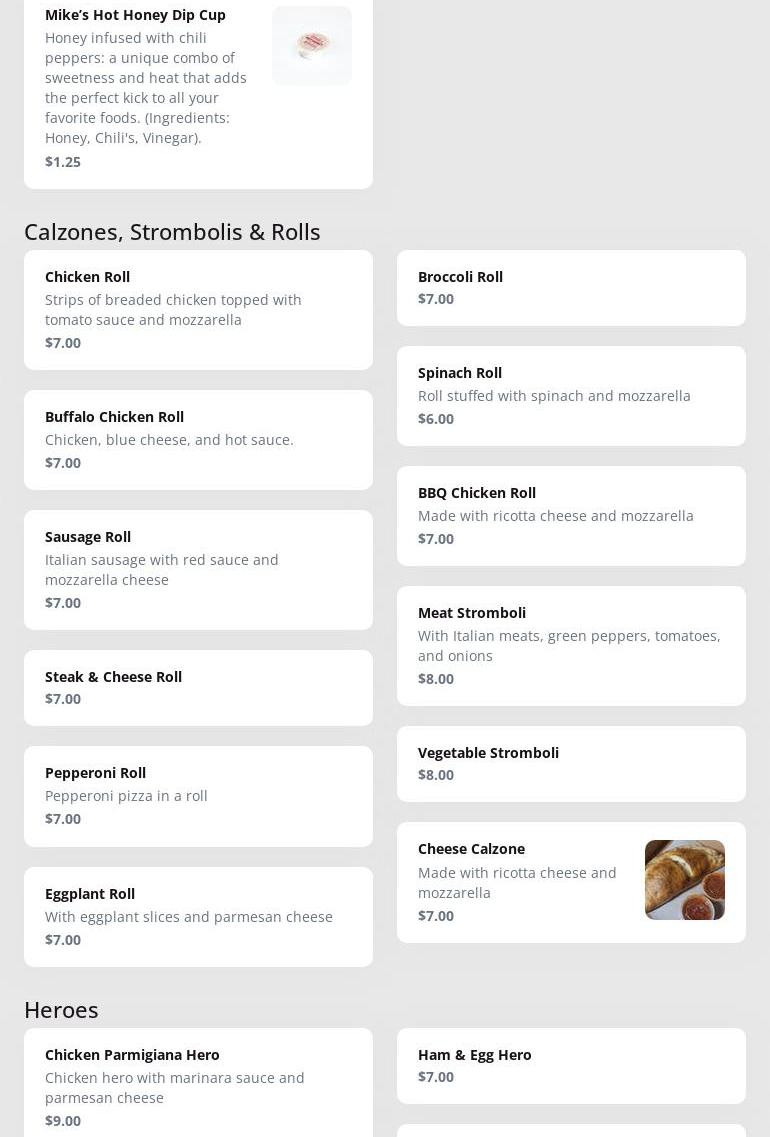Click the Calzones, Strombolis & Rolls heading

172,232
